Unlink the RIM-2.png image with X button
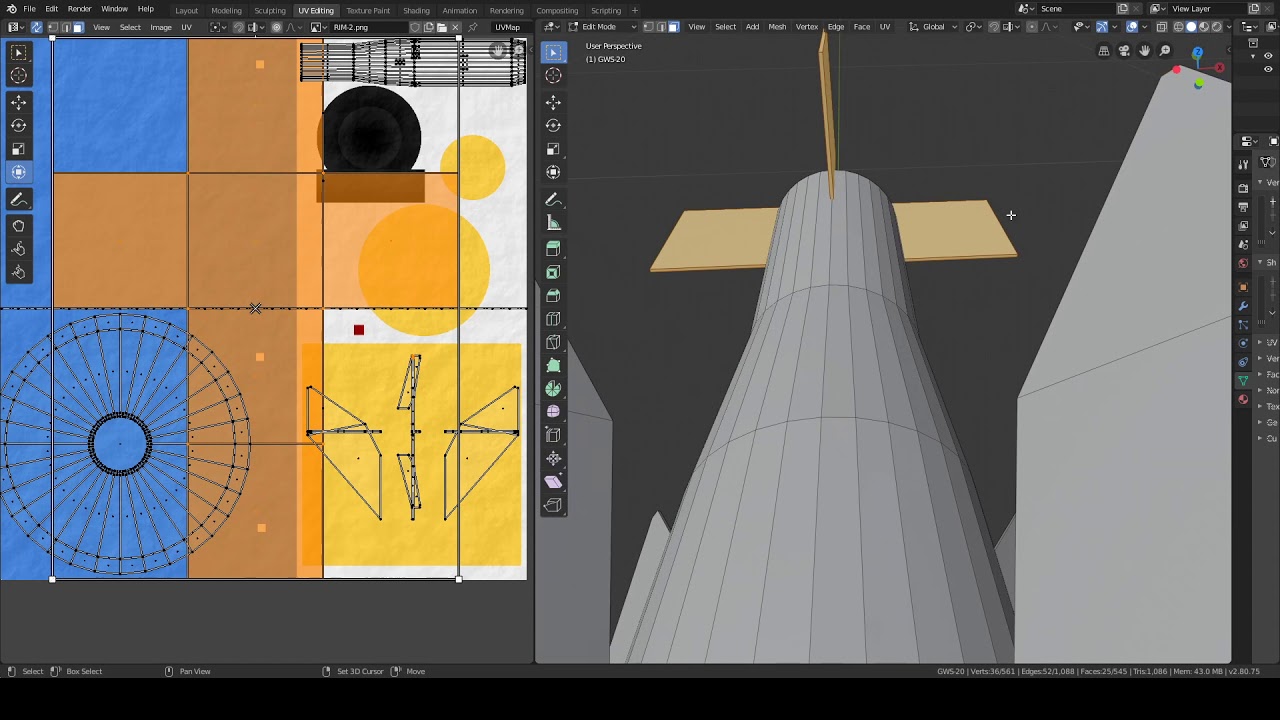The height and width of the screenshot is (720, 1280). (454, 27)
